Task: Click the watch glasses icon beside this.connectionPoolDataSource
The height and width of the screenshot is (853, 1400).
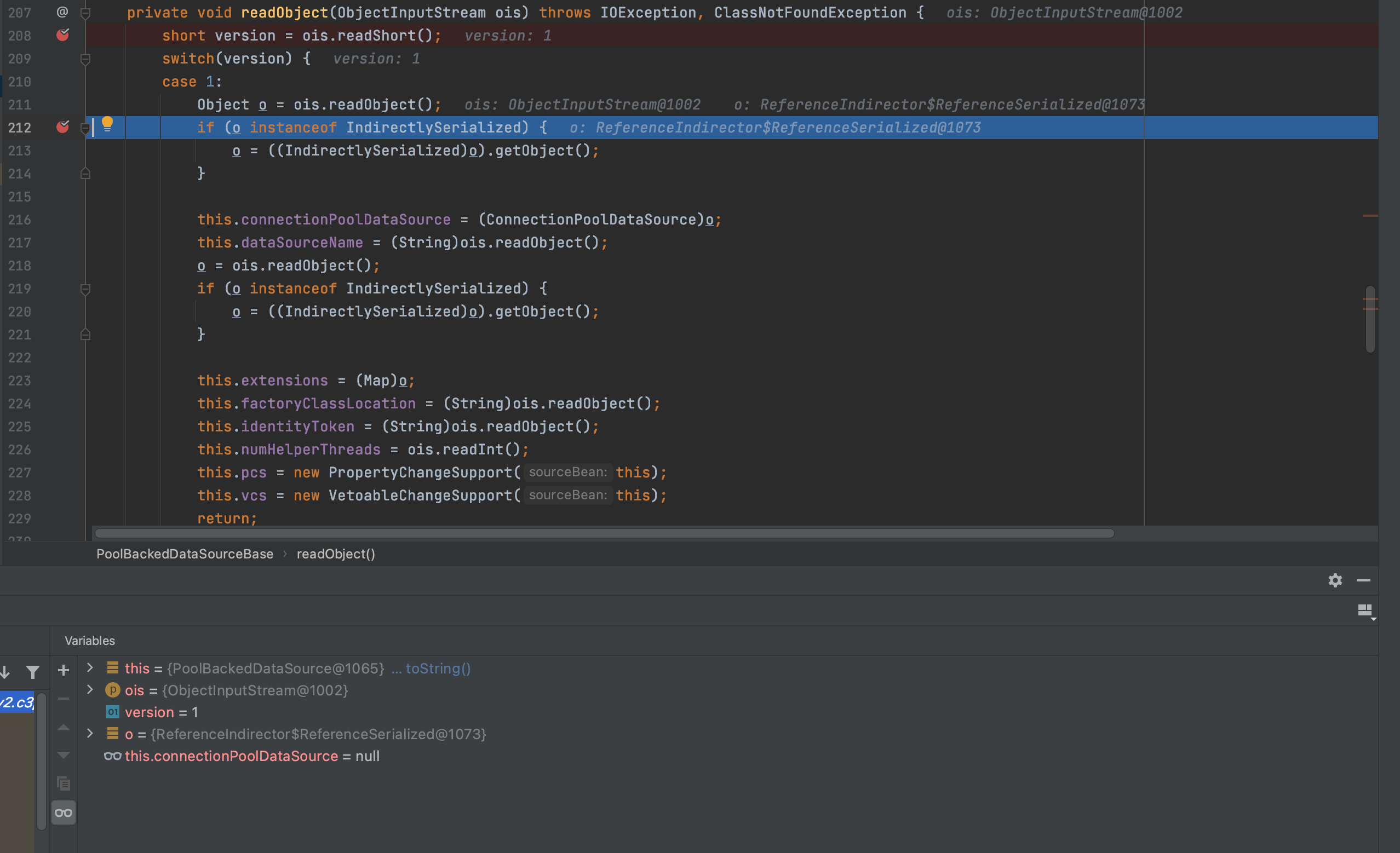Action: pos(112,756)
